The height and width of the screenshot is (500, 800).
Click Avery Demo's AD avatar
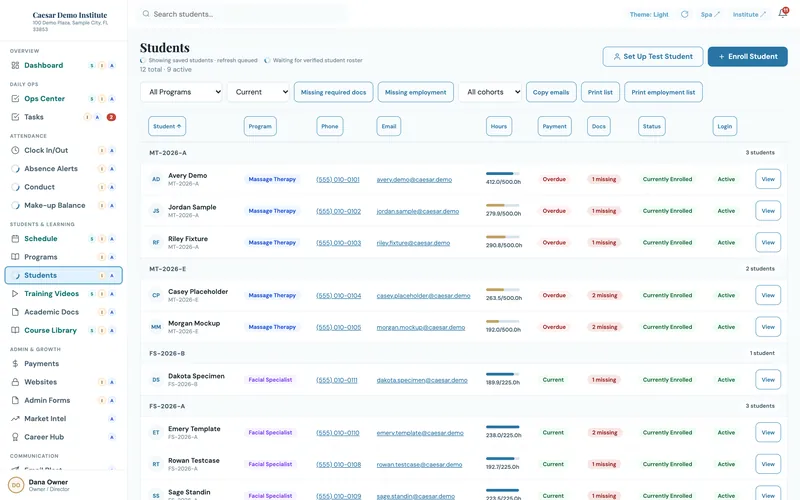[156, 179]
